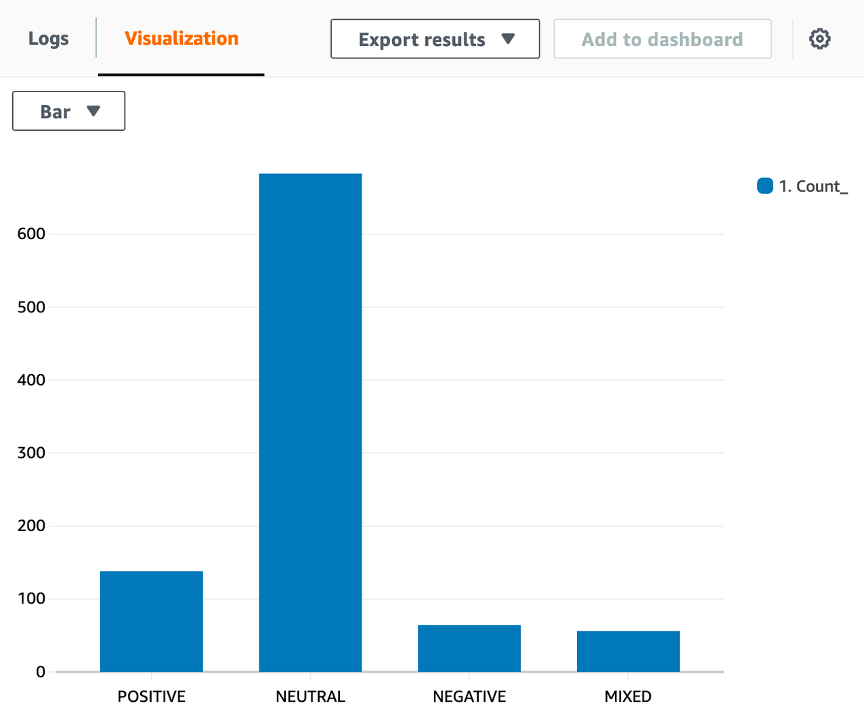Viewport: 864px width, 716px height.
Task: Open the Export results dropdown
Action: pyautogui.click(x=435, y=38)
